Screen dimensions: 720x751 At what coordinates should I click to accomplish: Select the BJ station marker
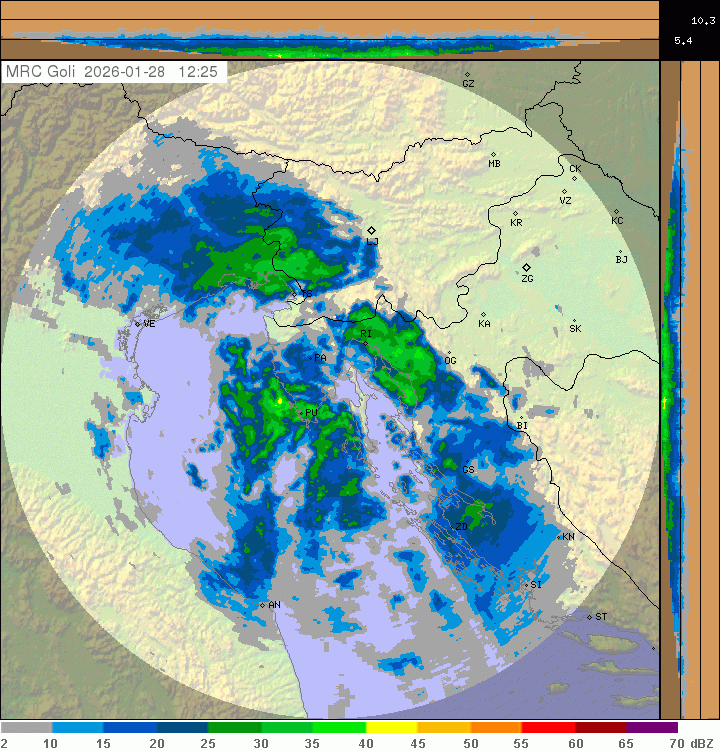point(620,252)
